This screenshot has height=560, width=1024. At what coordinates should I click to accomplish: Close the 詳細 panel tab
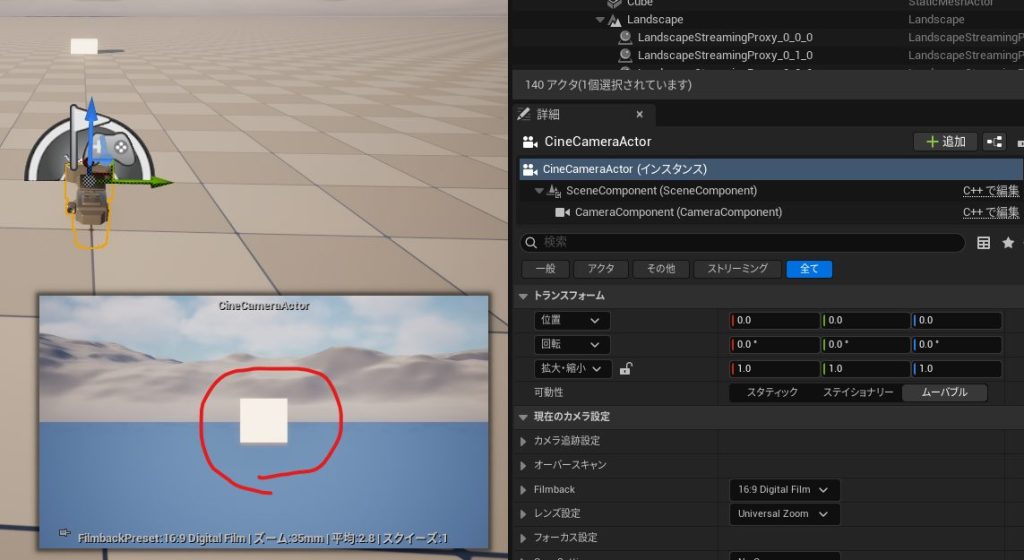point(639,114)
